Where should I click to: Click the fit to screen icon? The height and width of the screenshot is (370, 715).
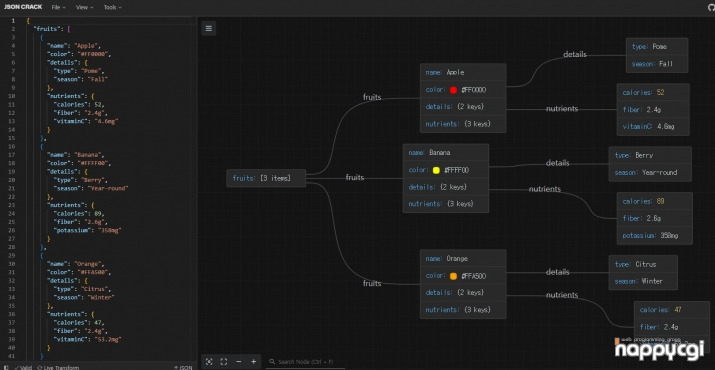coord(224,361)
